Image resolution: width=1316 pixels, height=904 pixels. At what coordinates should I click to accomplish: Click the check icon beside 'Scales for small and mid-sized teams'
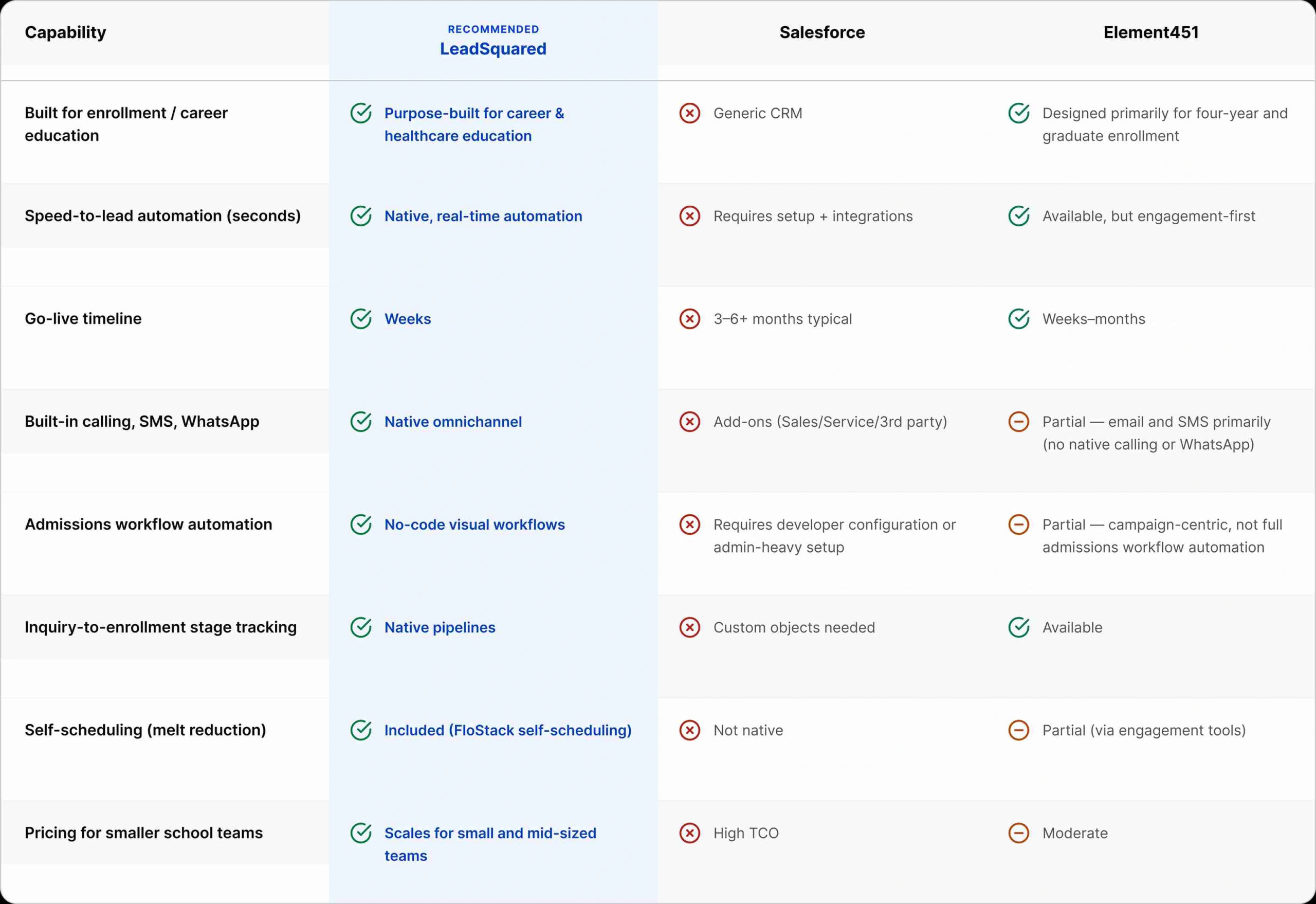tap(361, 833)
